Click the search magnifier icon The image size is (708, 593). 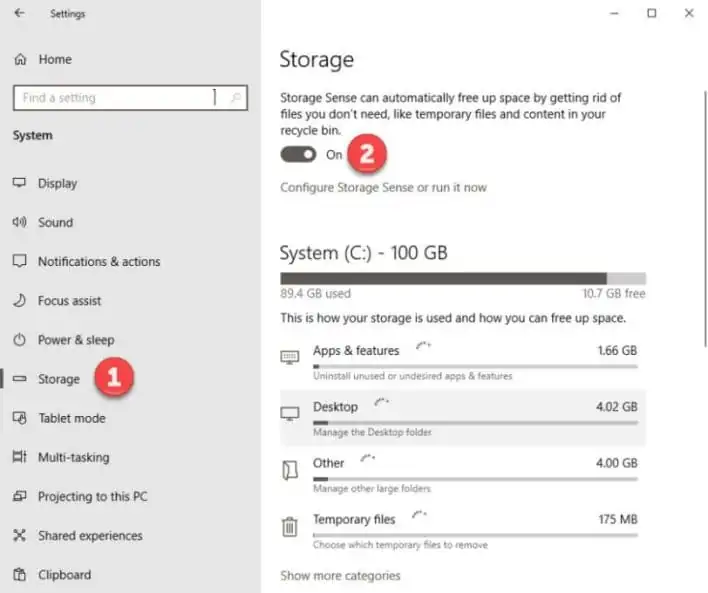click(236, 98)
